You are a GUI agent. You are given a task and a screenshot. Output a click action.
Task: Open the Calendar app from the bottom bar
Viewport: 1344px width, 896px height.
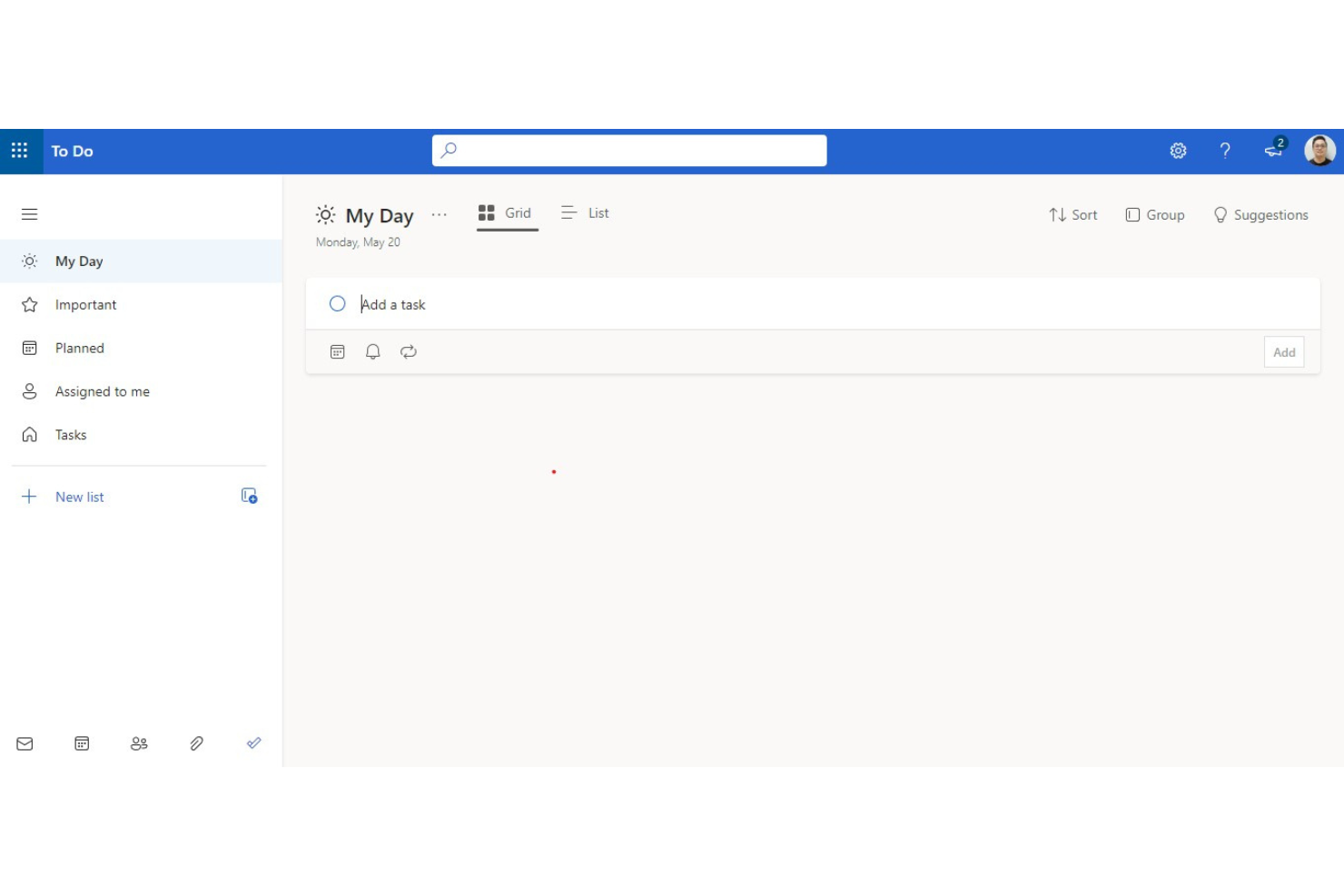82,743
